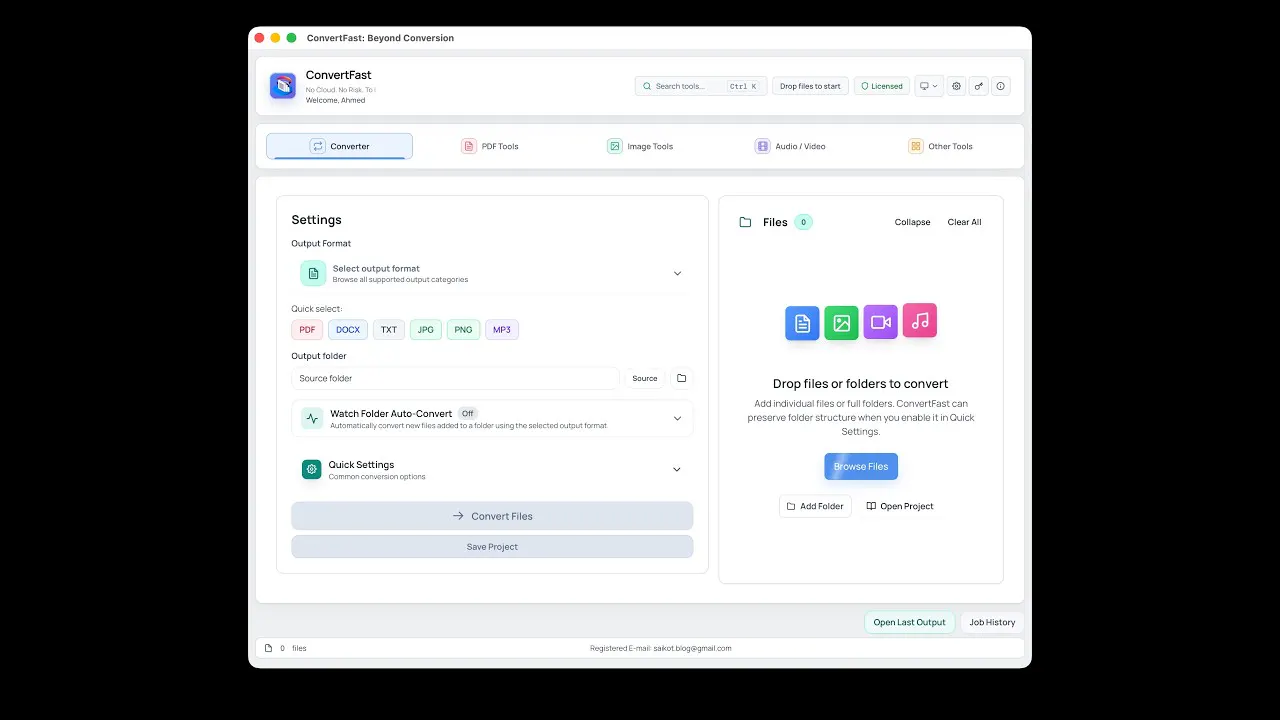Viewport: 1280px width, 720px height.
Task: Click Clear All in the Files panel
Action: pyautogui.click(x=964, y=222)
